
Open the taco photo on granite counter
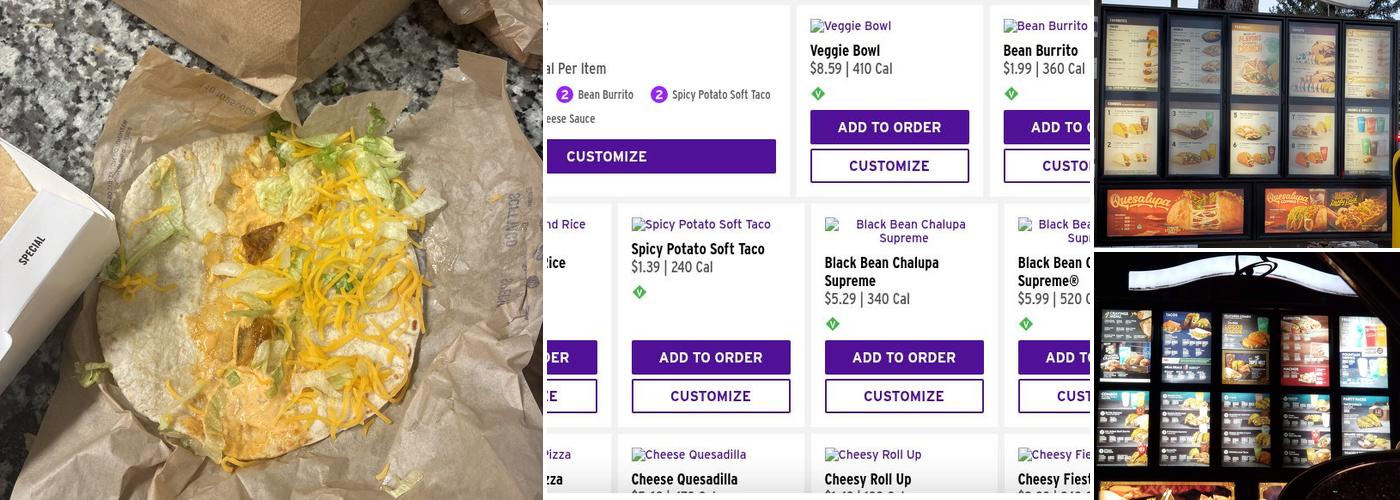271,250
